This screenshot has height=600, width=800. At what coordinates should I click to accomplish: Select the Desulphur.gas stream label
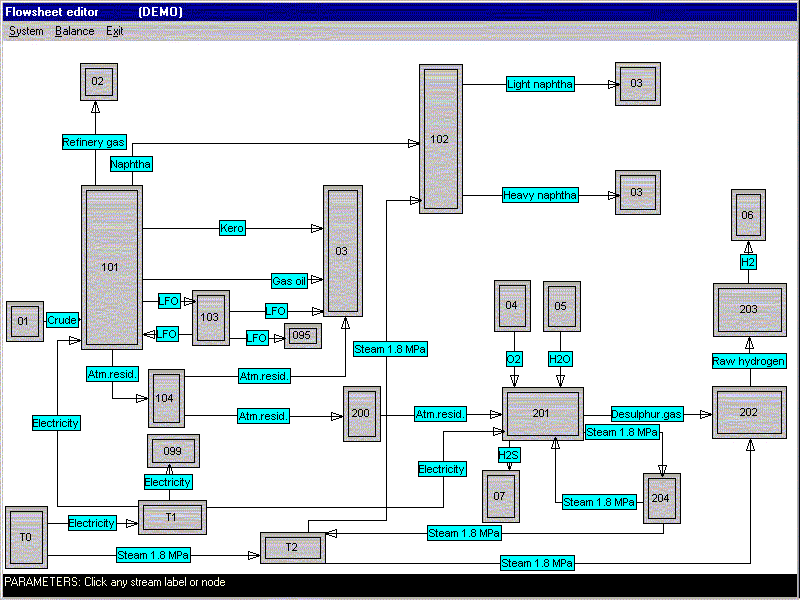(647, 414)
